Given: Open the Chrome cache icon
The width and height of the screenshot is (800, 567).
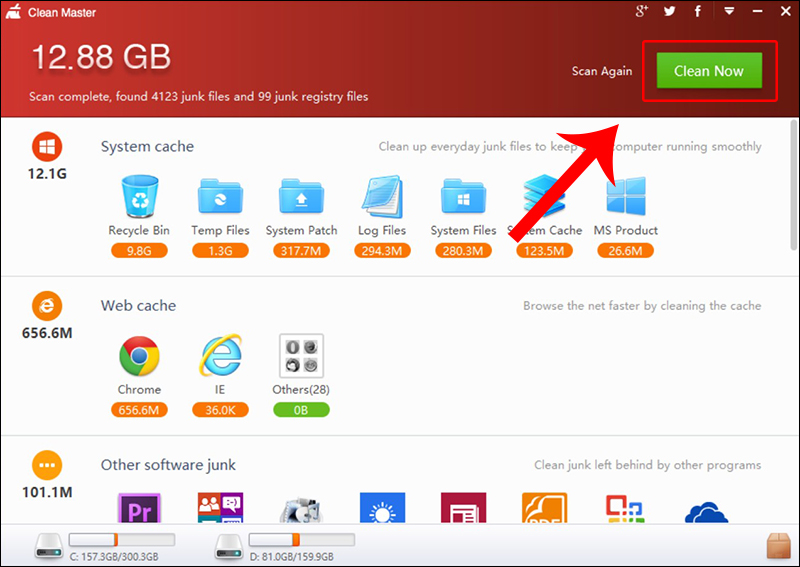Looking at the screenshot, I should pos(139,356).
